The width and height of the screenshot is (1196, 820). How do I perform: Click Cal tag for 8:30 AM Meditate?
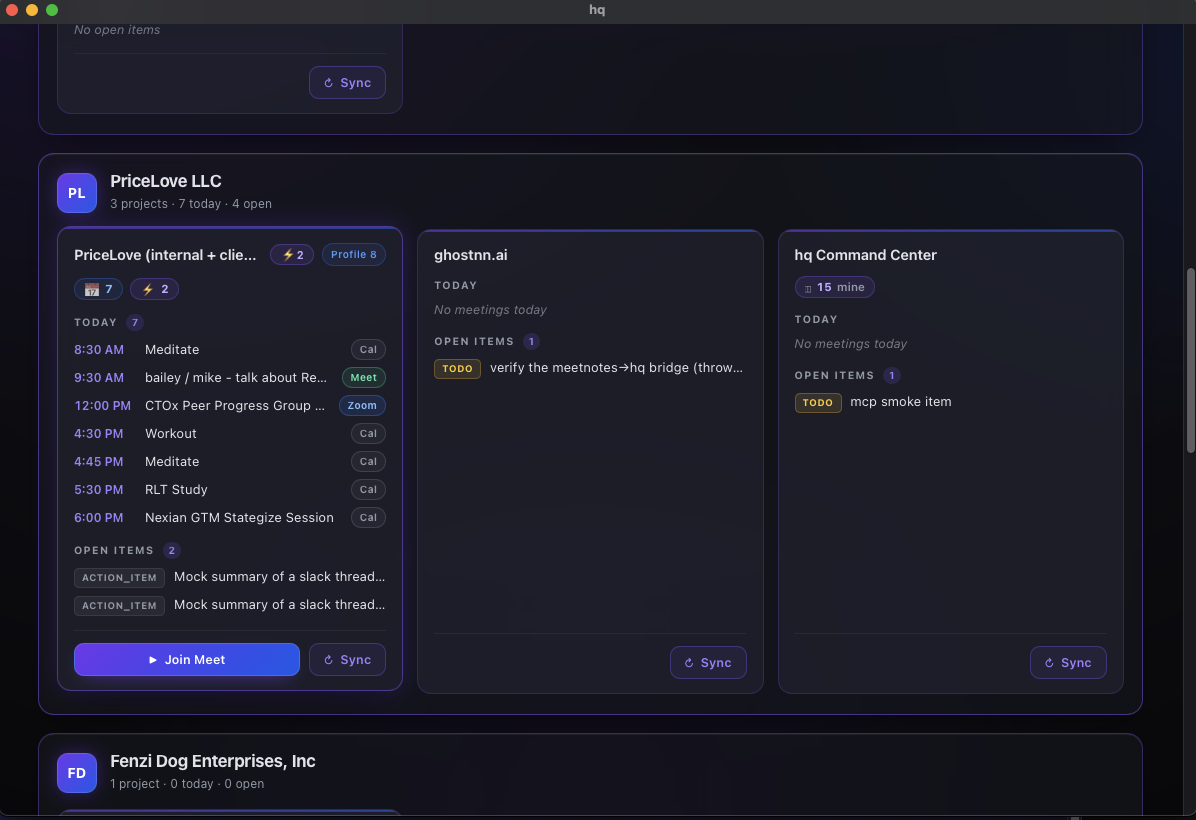[x=368, y=349]
